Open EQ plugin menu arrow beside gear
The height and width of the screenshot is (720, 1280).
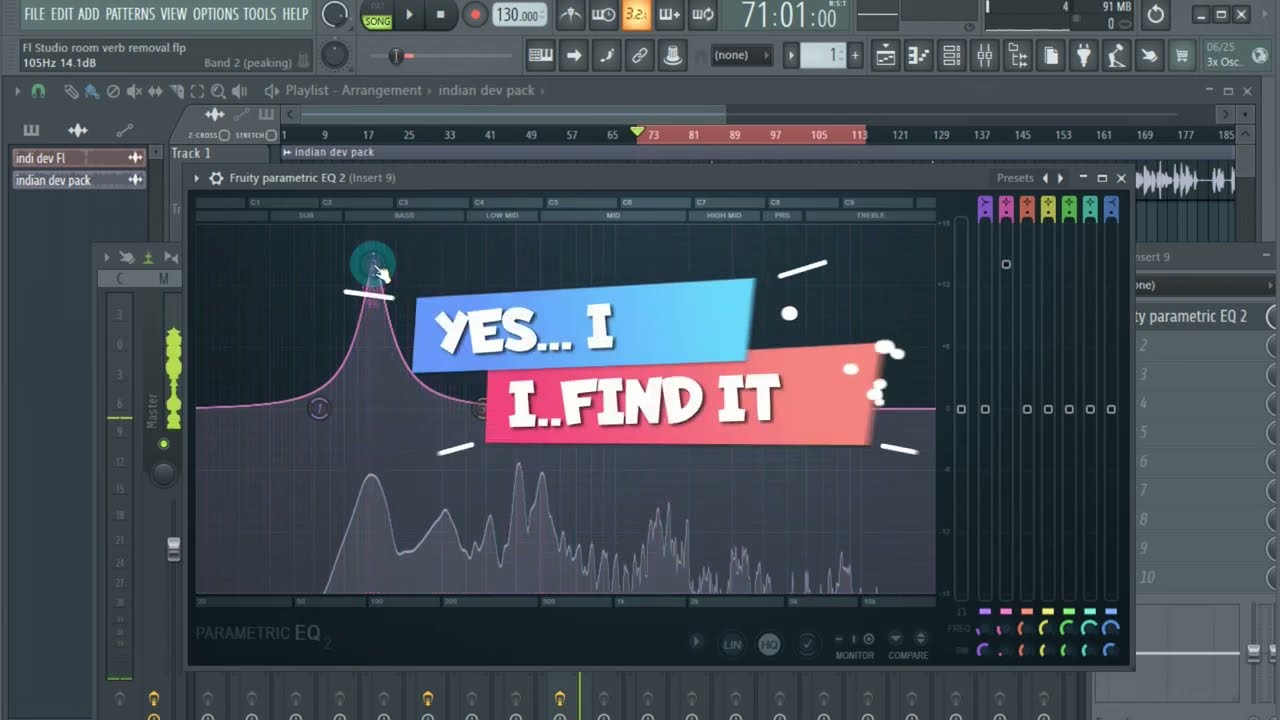(x=197, y=178)
